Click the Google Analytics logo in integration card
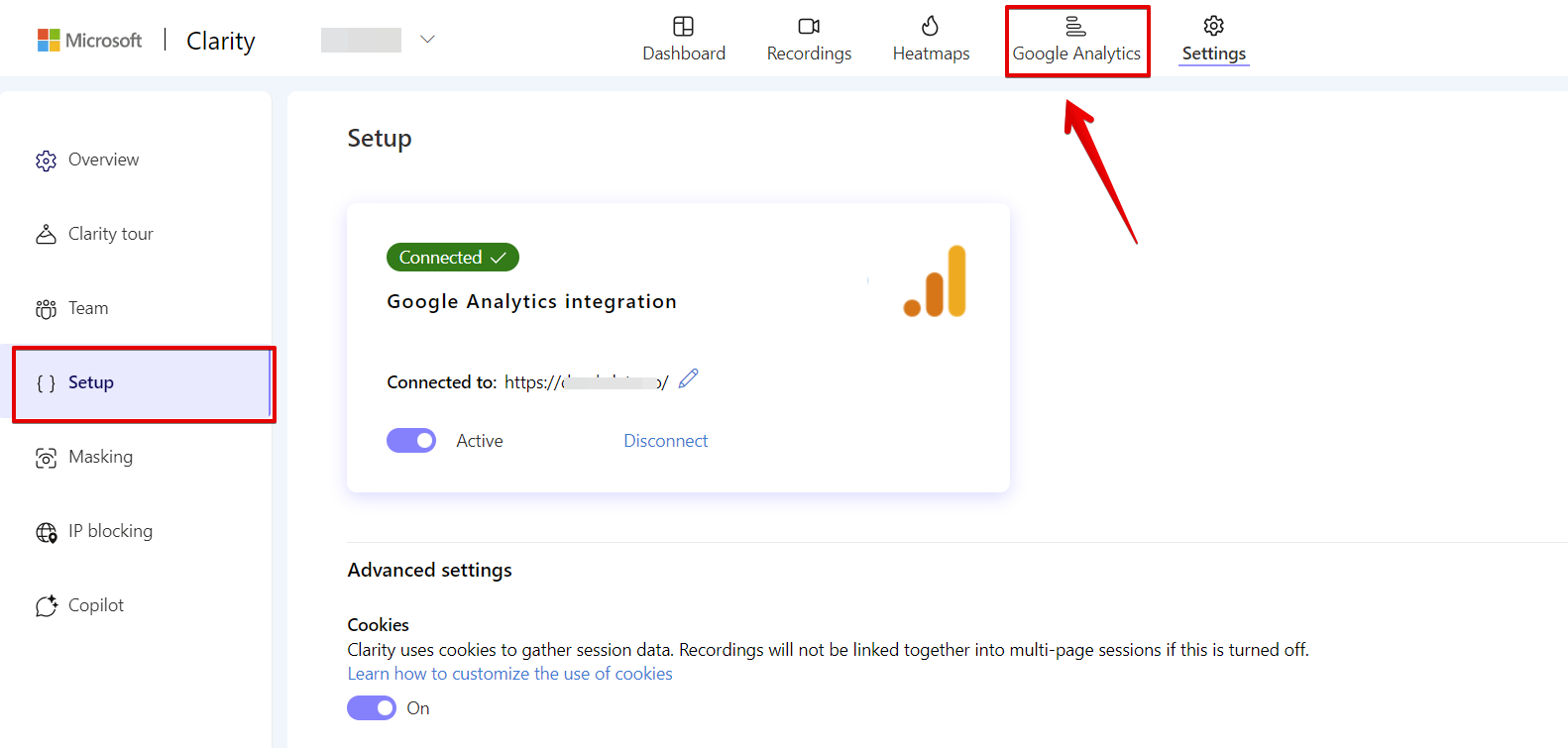The image size is (1568, 748). (935, 281)
